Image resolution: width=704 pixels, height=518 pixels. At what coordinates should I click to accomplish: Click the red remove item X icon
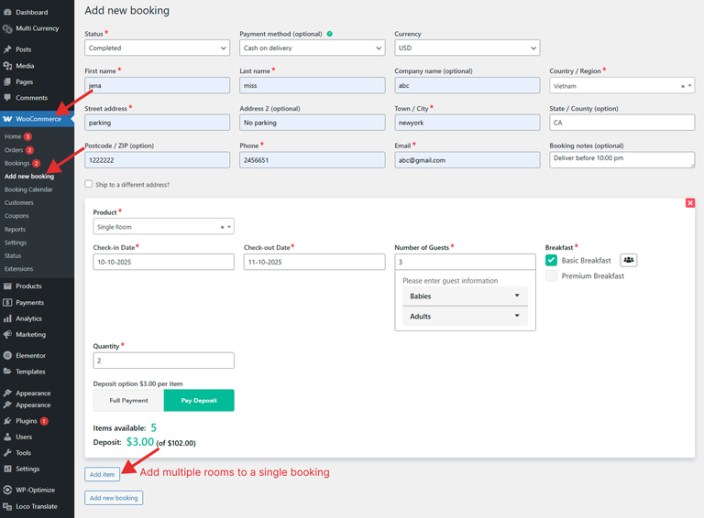point(690,203)
